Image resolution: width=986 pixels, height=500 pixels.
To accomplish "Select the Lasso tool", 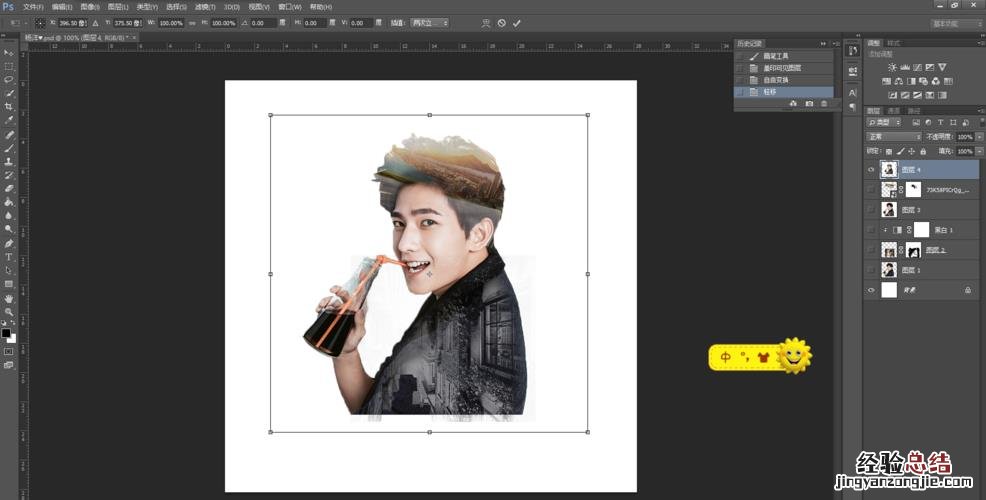I will click(x=9, y=79).
